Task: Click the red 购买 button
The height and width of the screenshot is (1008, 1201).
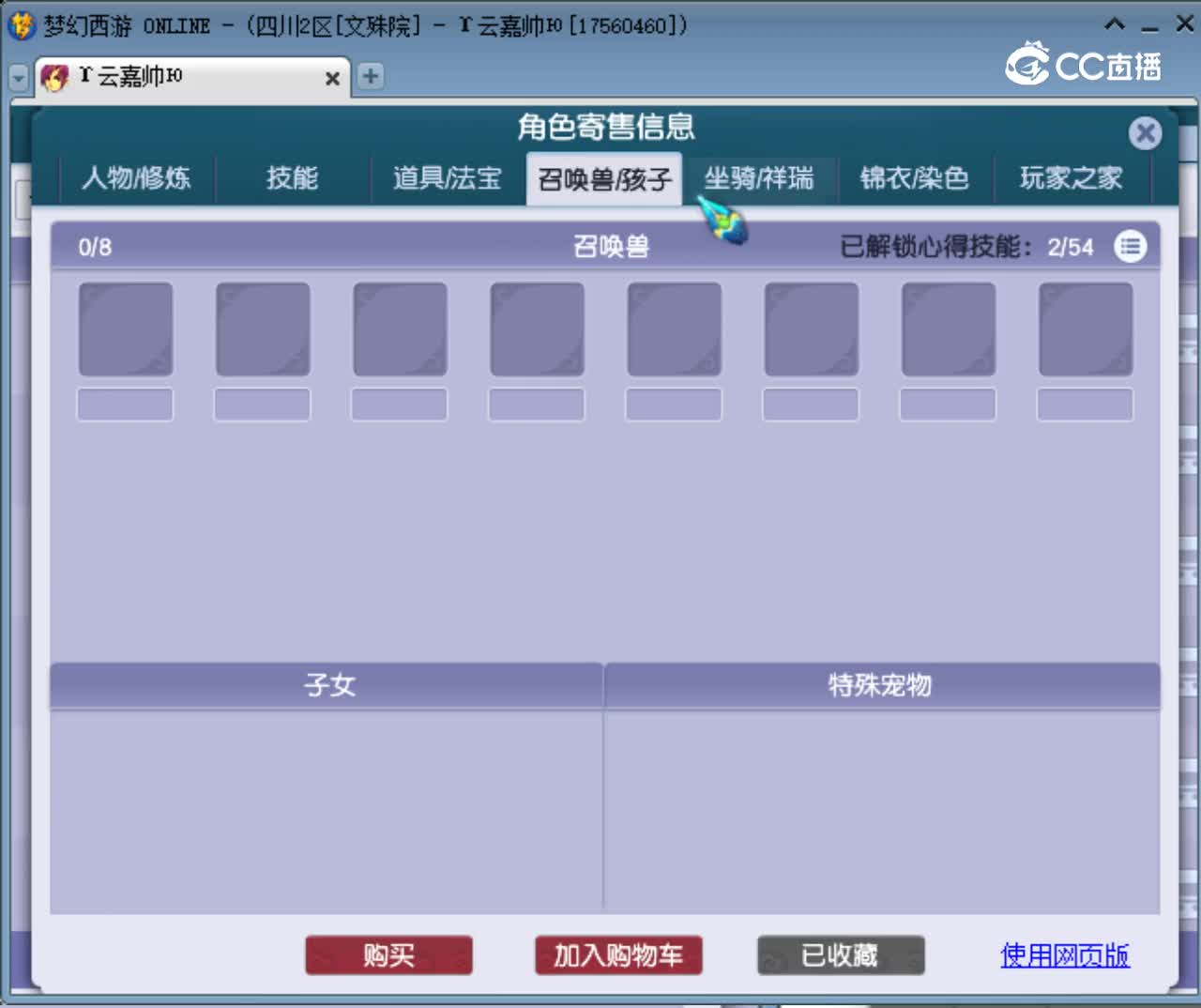Action: [388, 955]
